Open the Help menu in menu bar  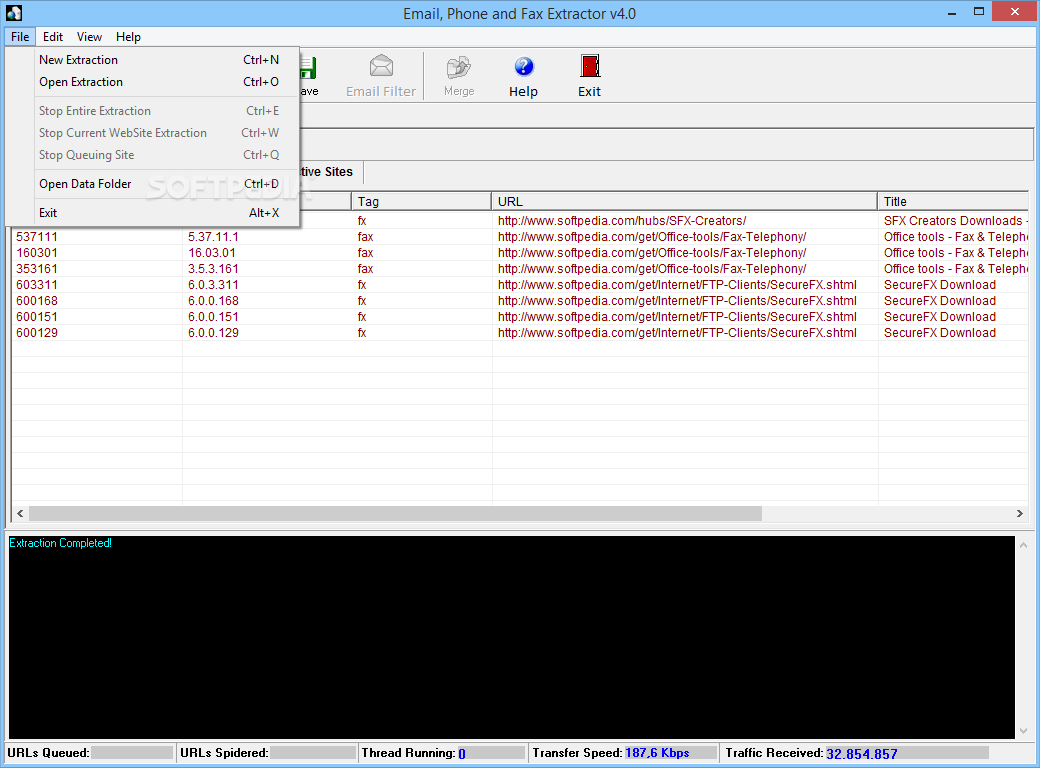point(128,36)
